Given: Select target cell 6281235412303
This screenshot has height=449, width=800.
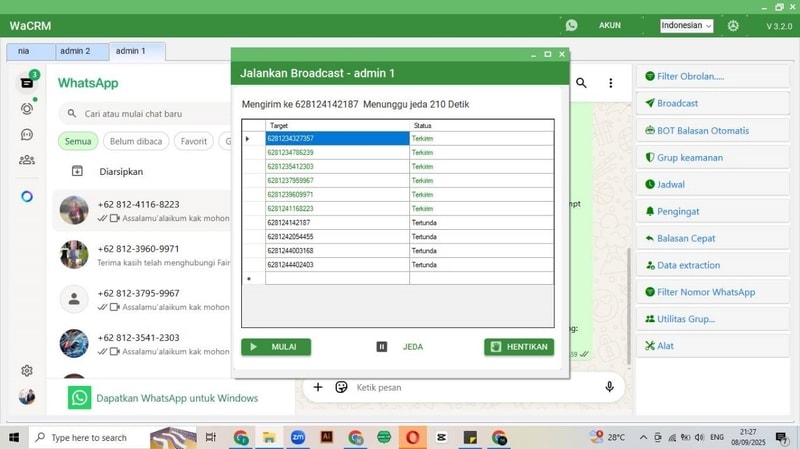Looking at the screenshot, I should [x=337, y=166].
